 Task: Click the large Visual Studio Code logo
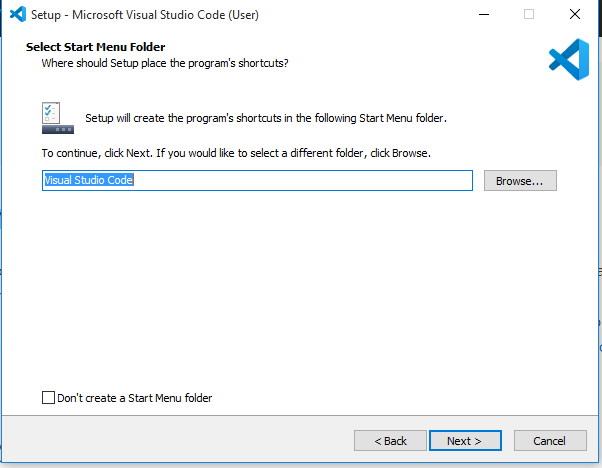569,60
